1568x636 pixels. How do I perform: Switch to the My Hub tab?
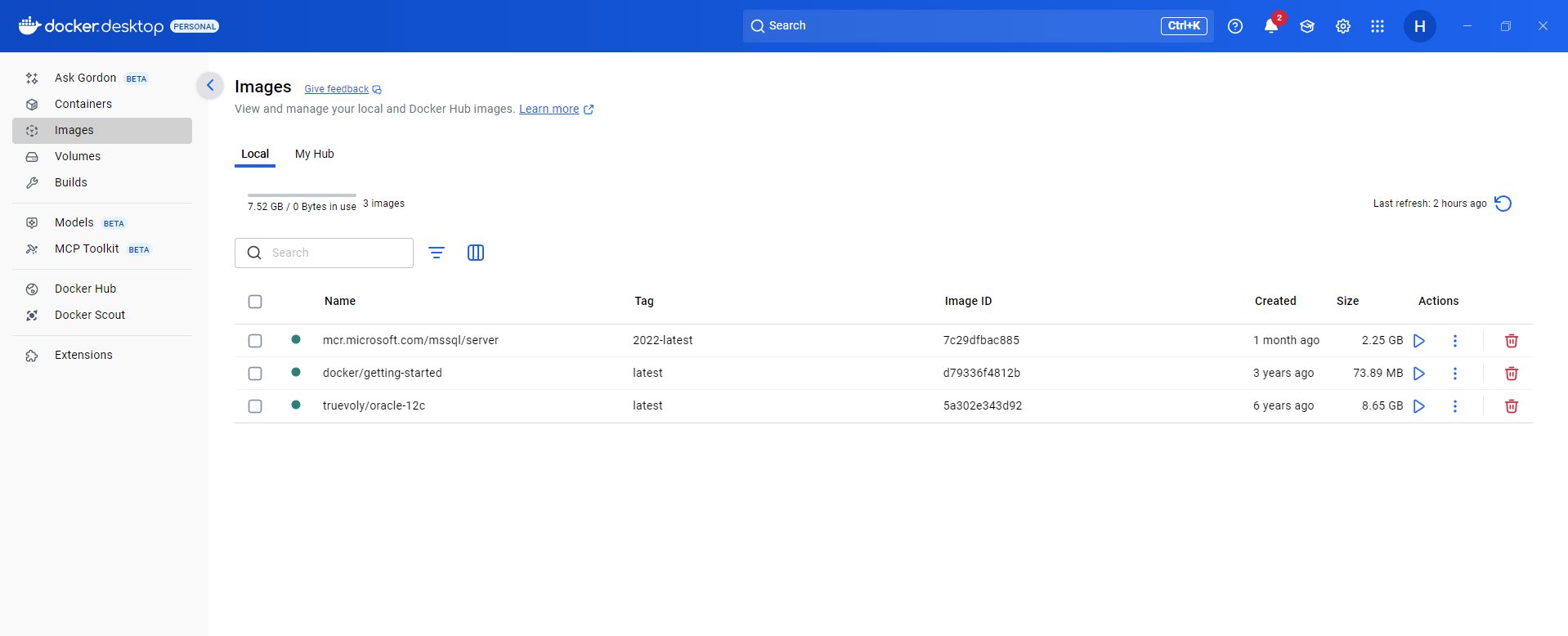coord(315,154)
